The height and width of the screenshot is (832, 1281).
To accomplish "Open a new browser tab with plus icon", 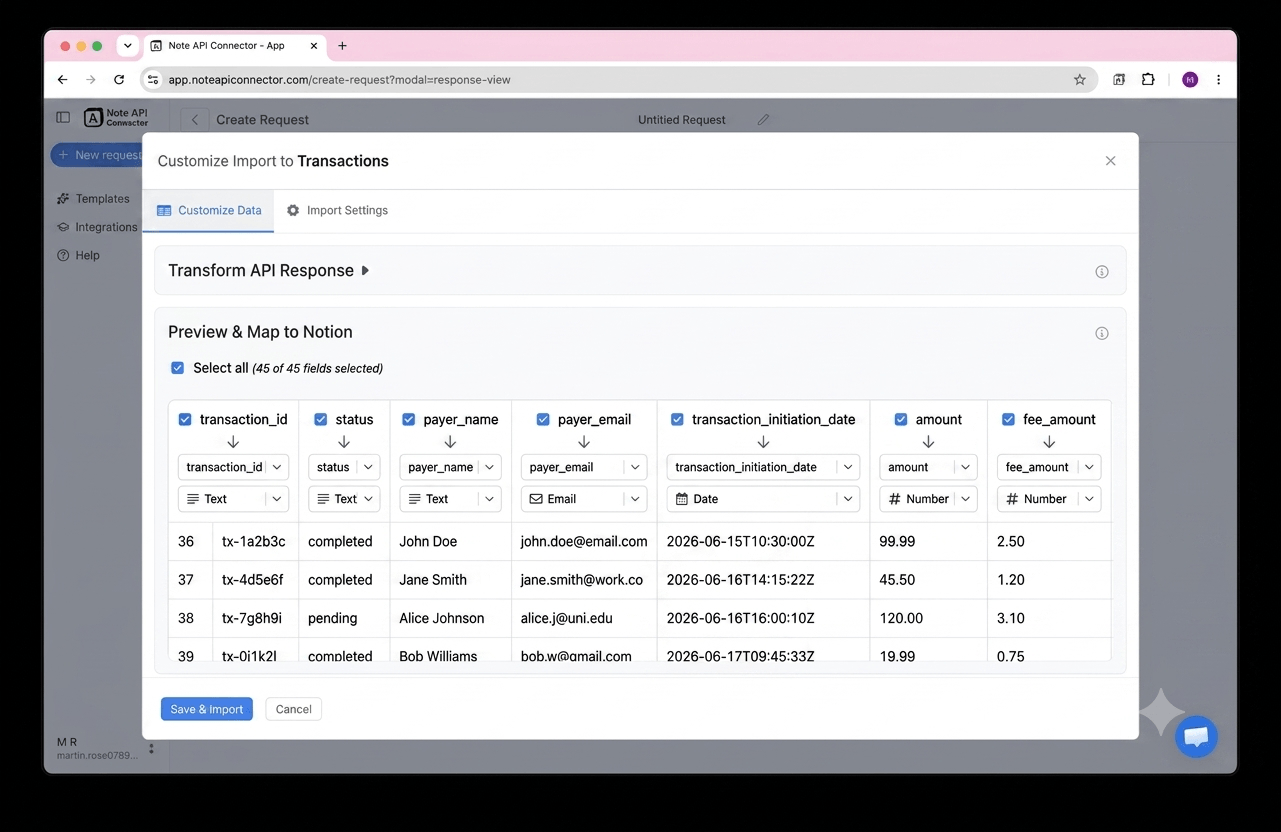I will [343, 46].
